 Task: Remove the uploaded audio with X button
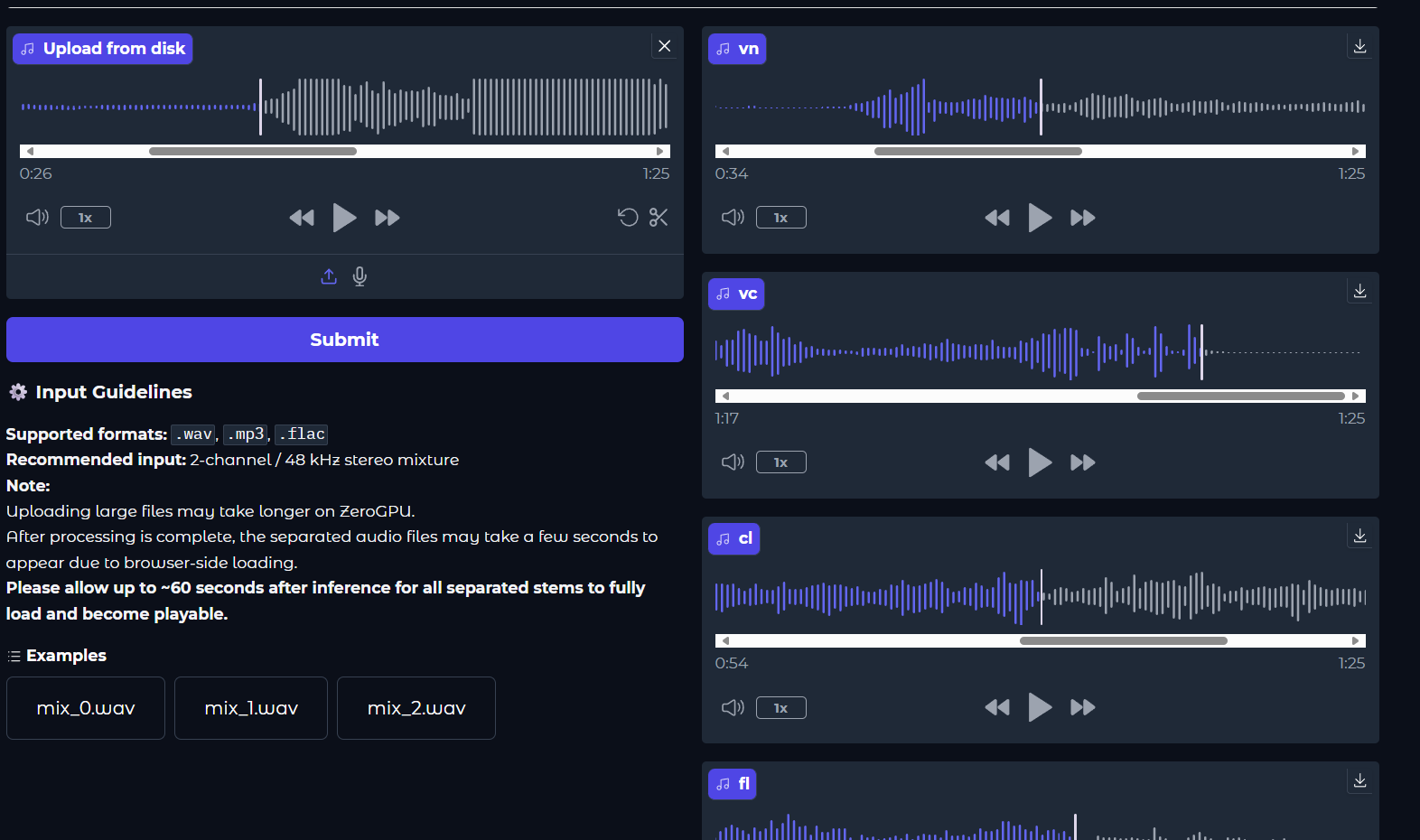(665, 46)
